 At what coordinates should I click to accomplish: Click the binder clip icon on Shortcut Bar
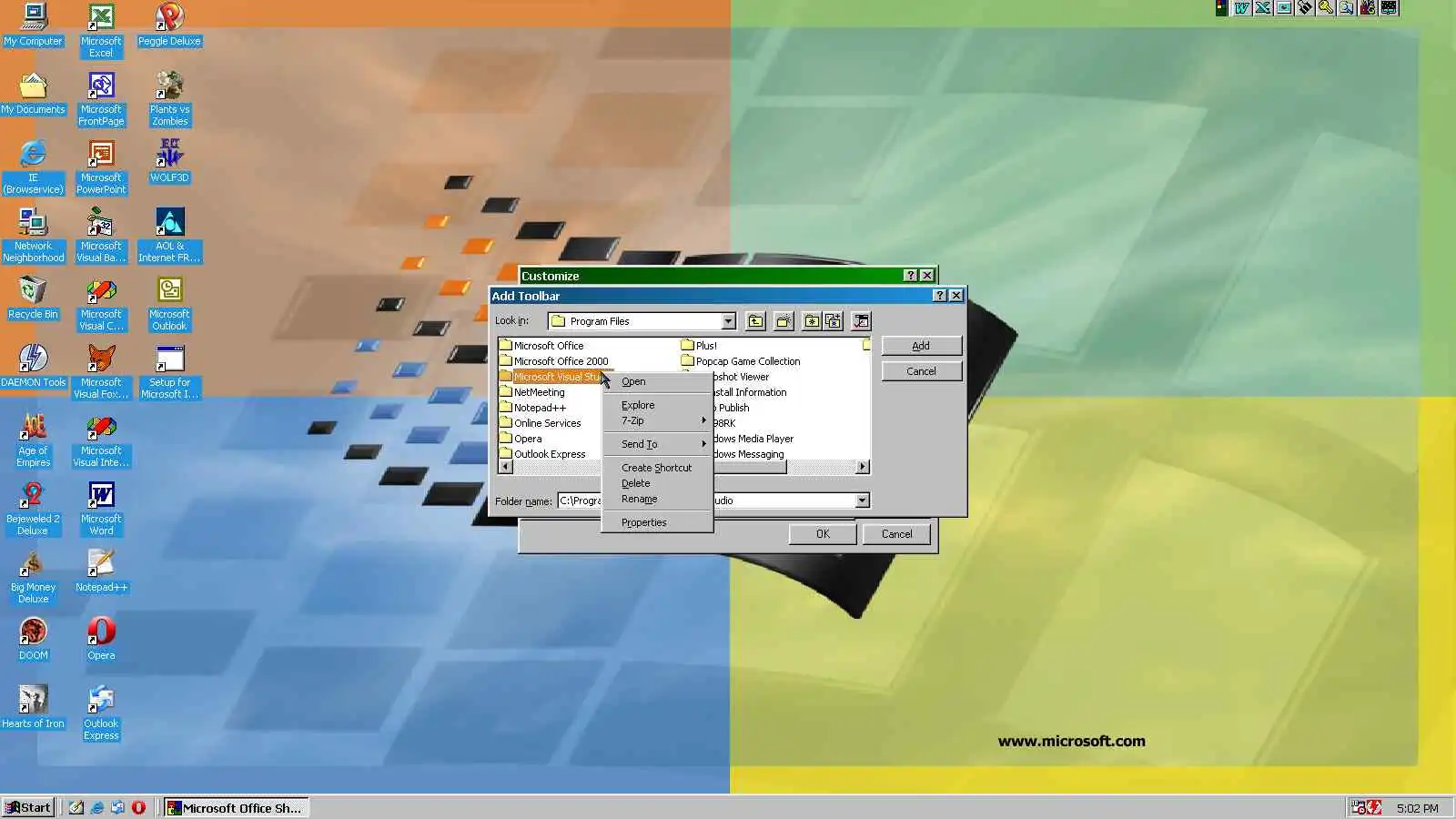coord(1305,8)
